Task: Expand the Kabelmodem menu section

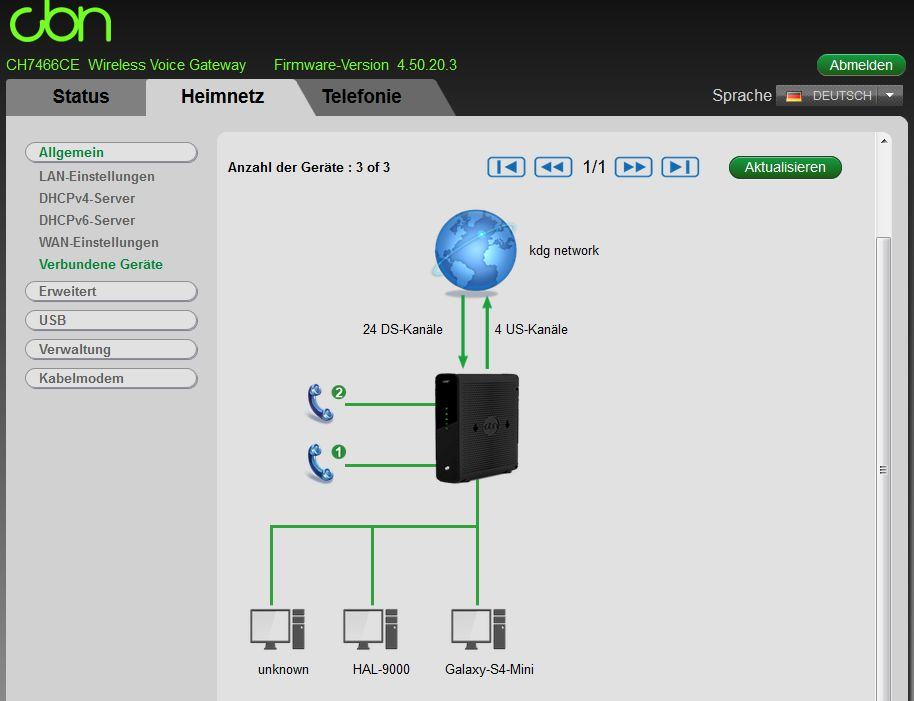Action: coord(111,378)
